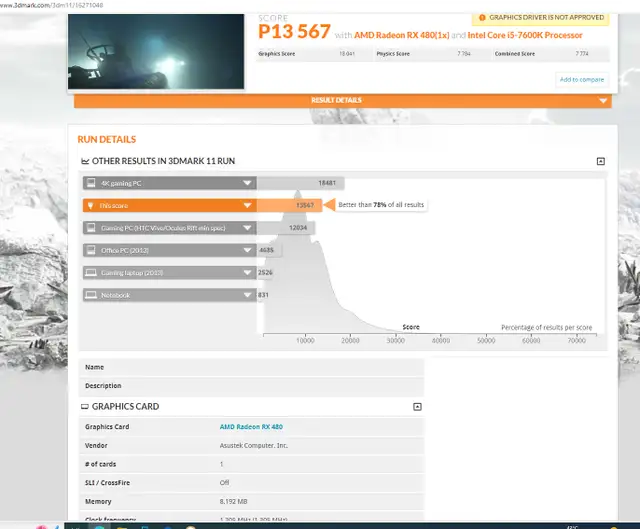Click the laptop icon in the Notebook row

point(91,295)
